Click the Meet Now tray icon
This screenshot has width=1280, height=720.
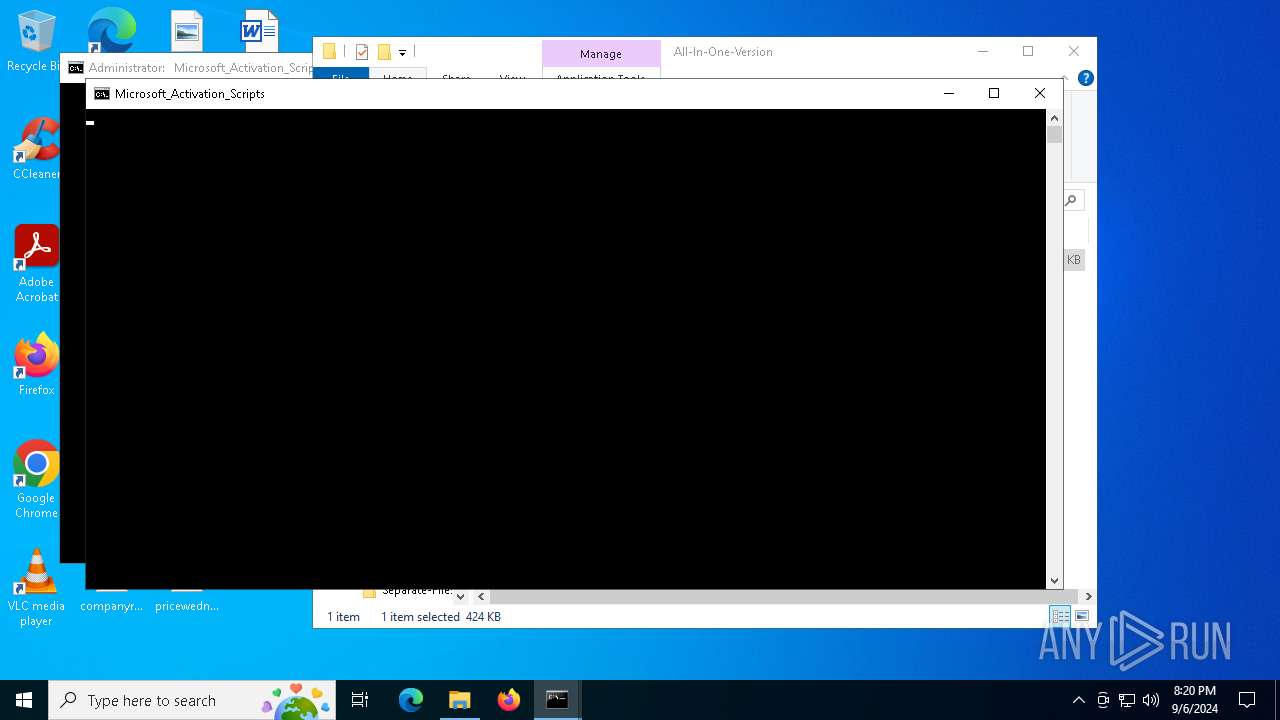(1103, 700)
